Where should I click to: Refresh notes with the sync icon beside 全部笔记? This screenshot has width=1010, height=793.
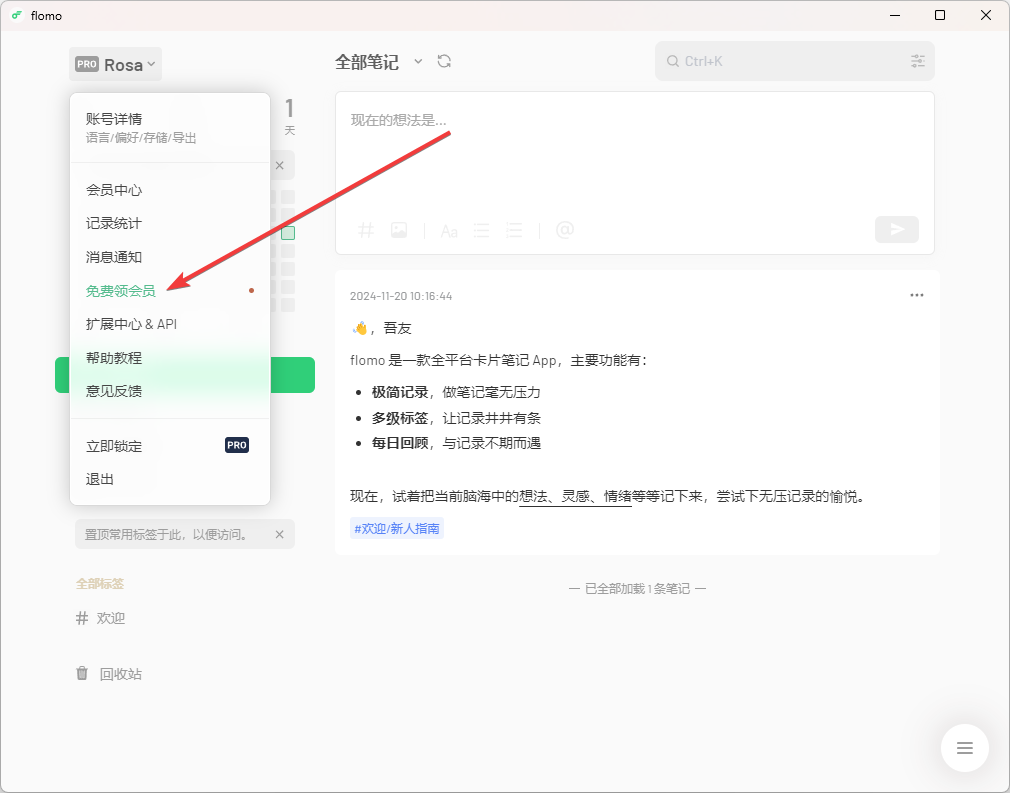point(444,61)
